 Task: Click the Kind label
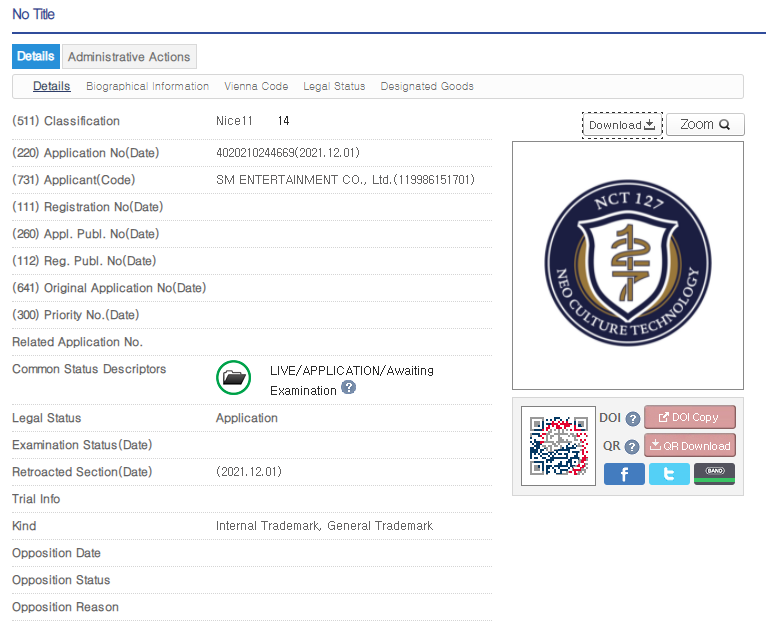click(x=24, y=526)
